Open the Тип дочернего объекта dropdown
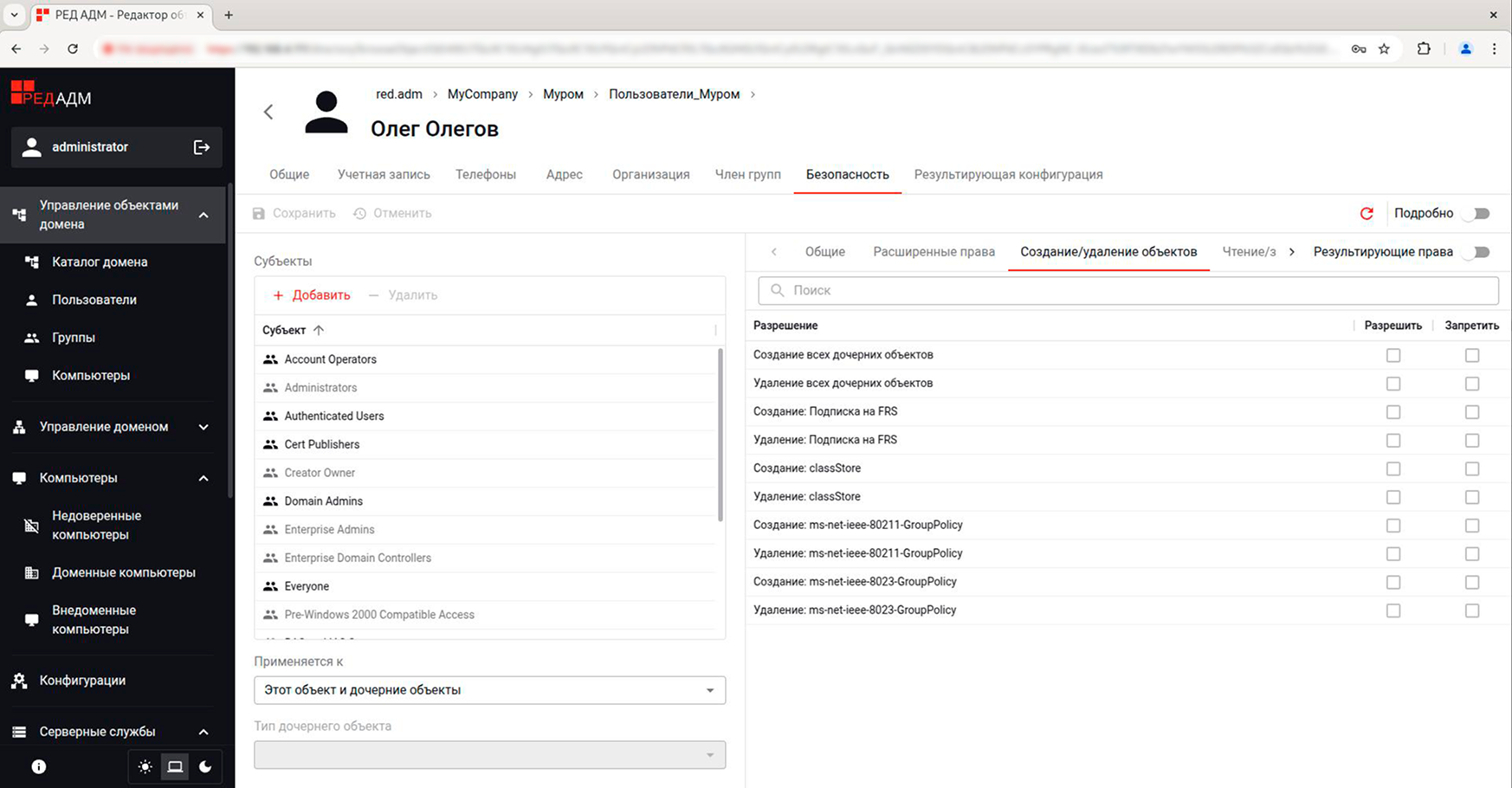 489,755
